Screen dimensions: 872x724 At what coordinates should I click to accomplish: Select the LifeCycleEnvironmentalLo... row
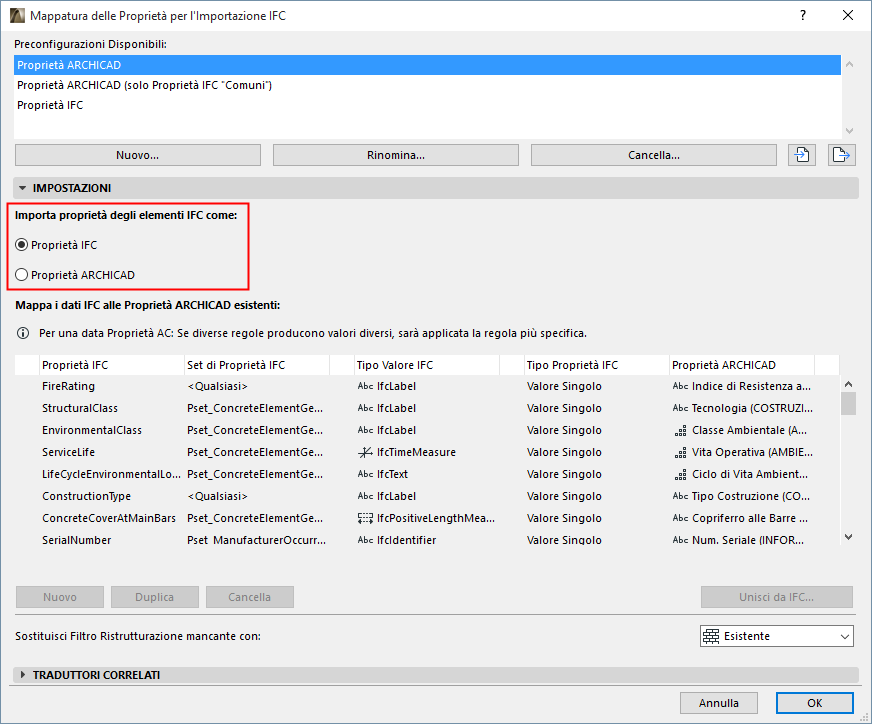point(427,474)
